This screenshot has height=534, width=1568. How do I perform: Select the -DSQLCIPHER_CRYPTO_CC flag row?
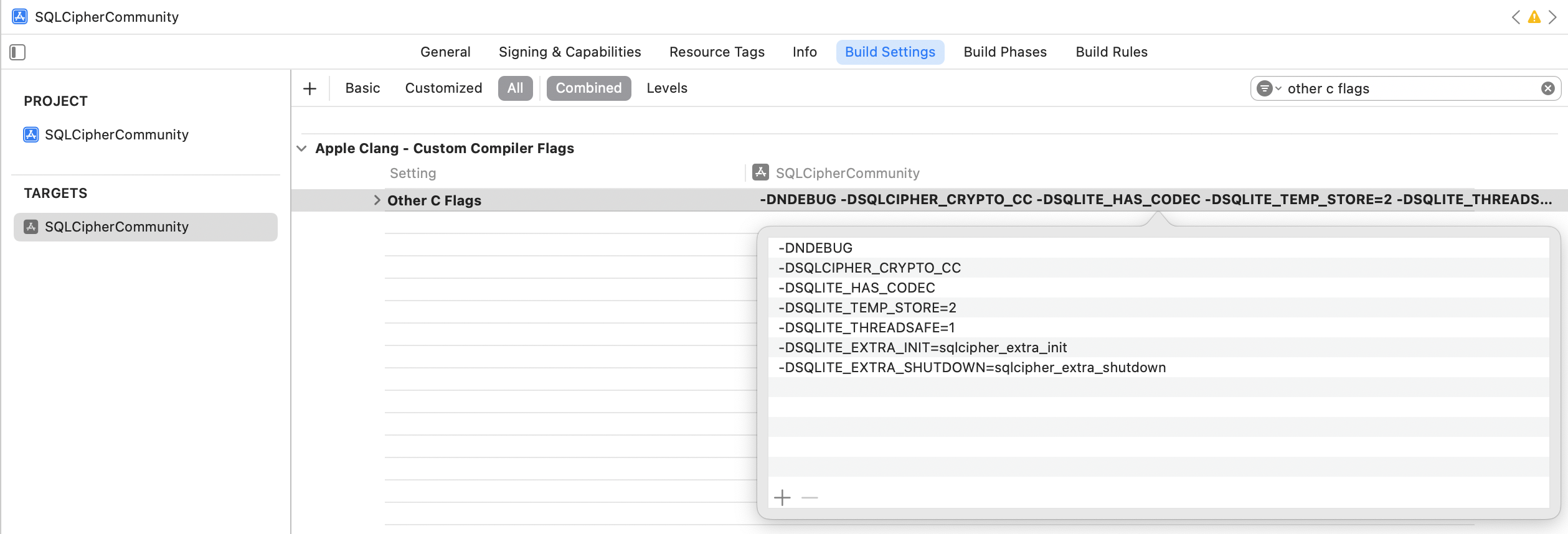click(1158, 268)
